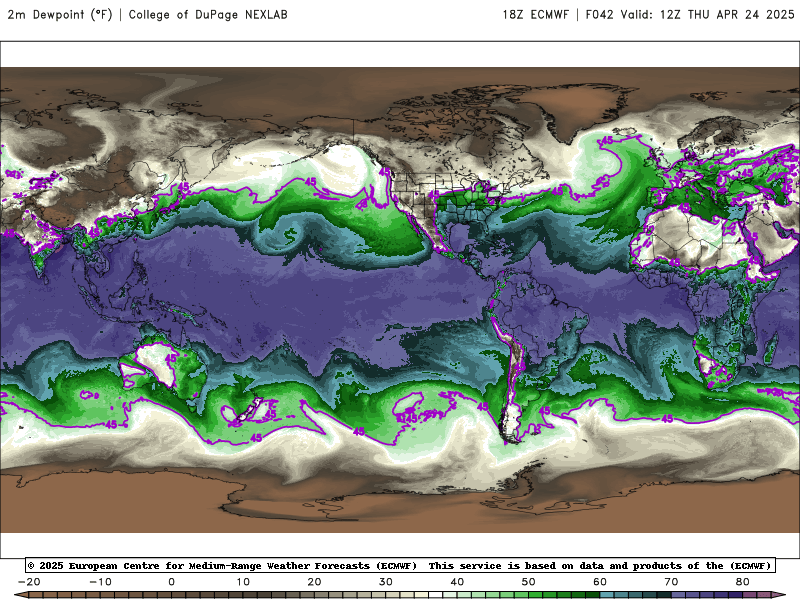Click the -10 label on the color scale
800x600 pixels.
click(100, 582)
